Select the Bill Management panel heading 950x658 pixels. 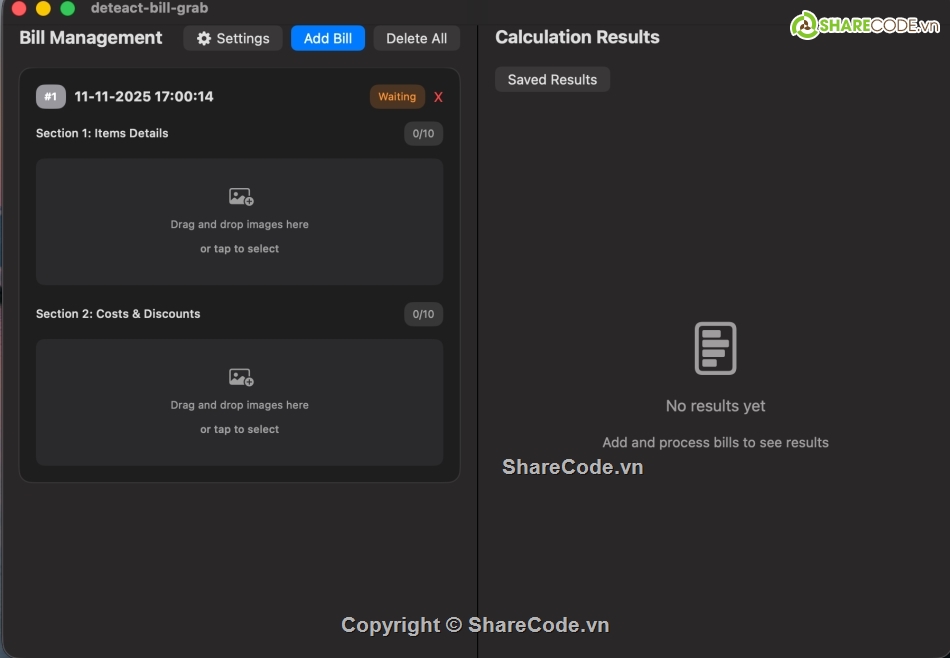pyautogui.click(x=90, y=38)
